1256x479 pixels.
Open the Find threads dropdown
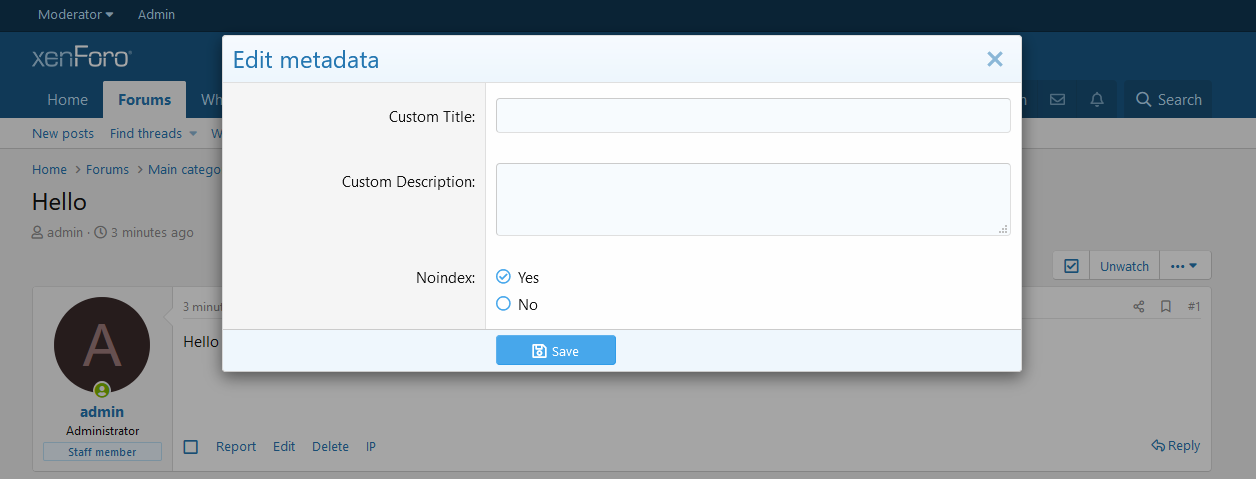[x=146, y=133]
